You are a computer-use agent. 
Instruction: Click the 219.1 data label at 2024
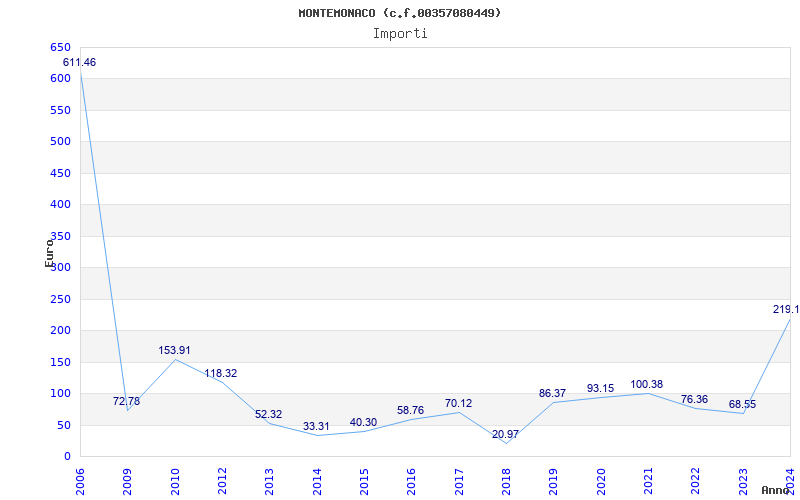pos(786,309)
